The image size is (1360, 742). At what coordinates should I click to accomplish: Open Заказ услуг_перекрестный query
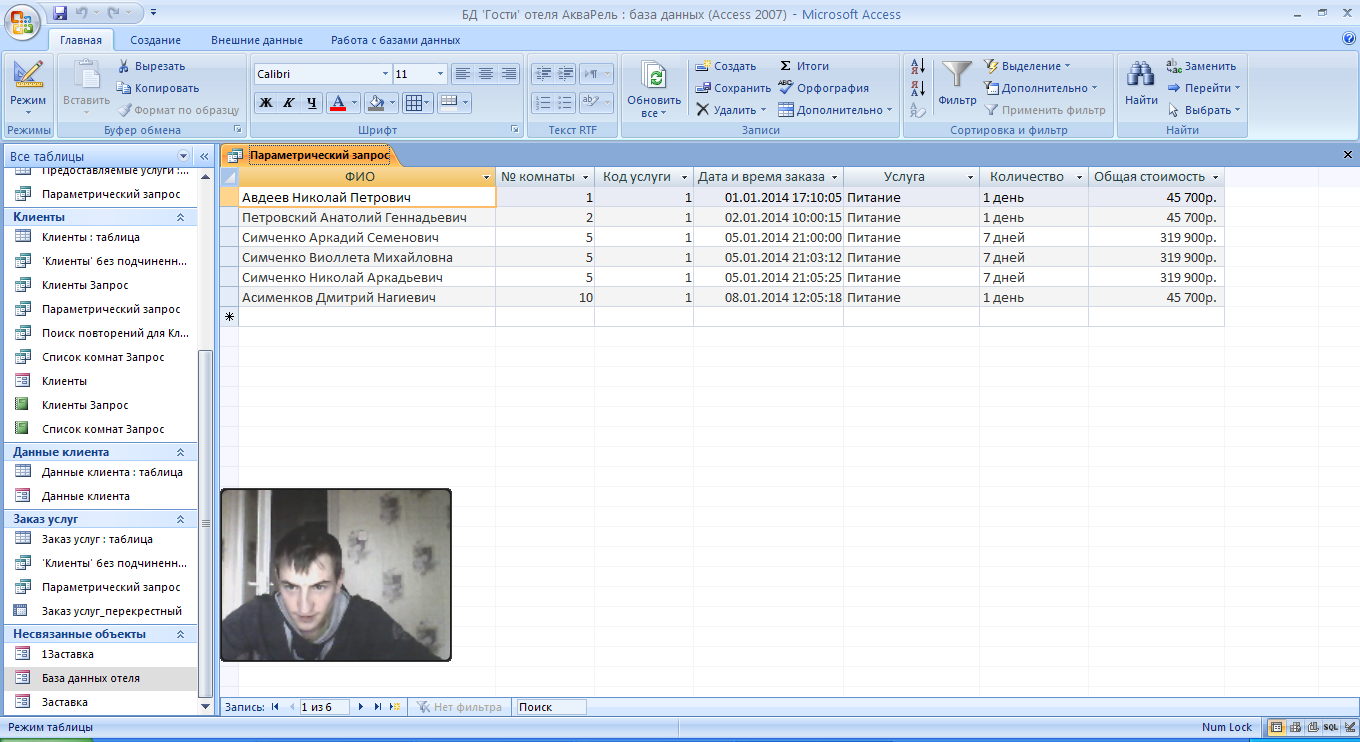pyautogui.click(x=100, y=611)
